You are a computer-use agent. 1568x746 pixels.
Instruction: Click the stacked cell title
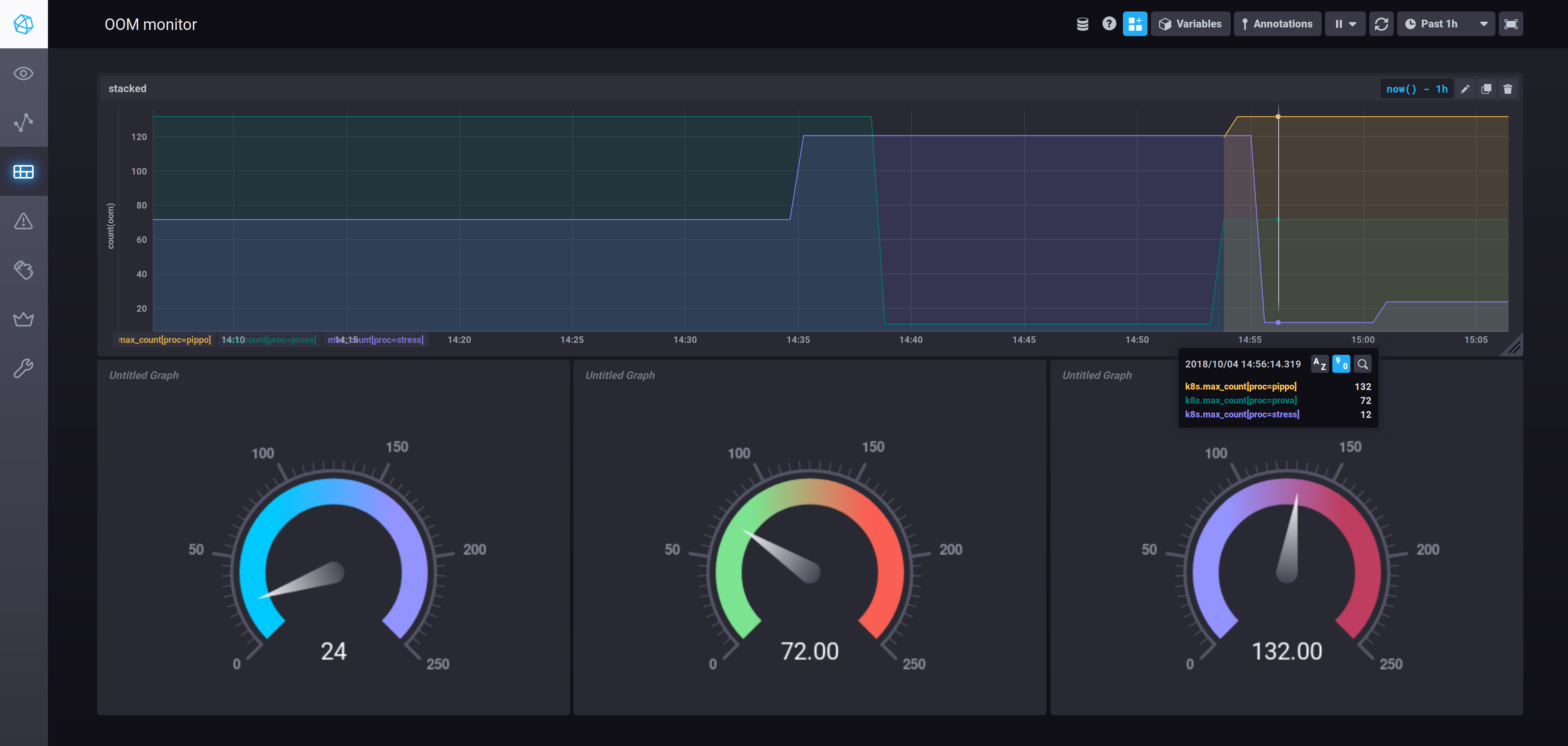tap(127, 89)
